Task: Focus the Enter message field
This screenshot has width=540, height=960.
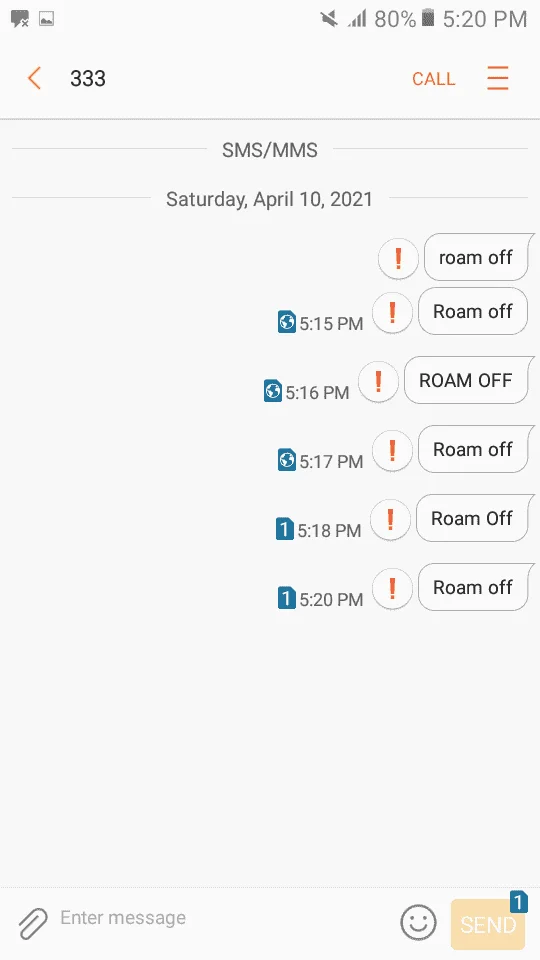Action: (x=227, y=918)
